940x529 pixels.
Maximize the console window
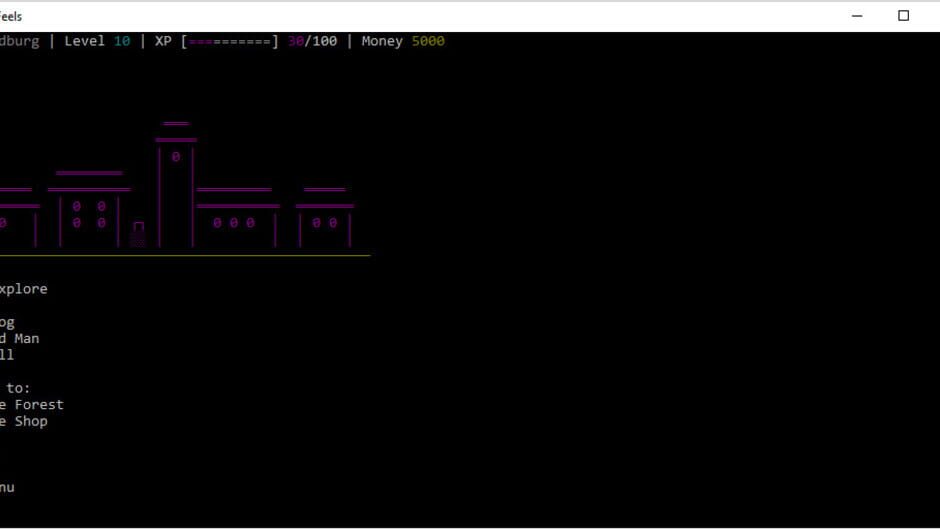(904, 16)
